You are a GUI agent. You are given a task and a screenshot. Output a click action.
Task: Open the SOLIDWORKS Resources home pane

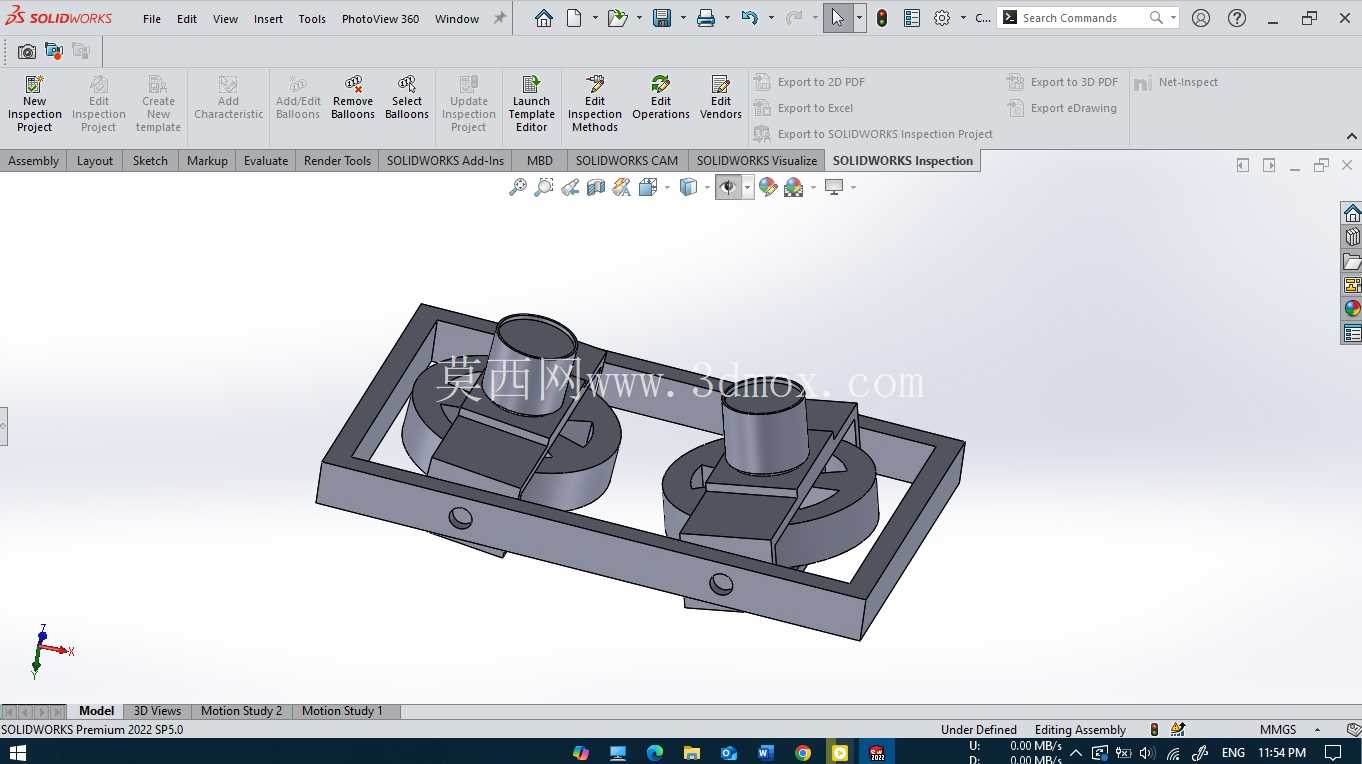pyautogui.click(x=1352, y=213)
